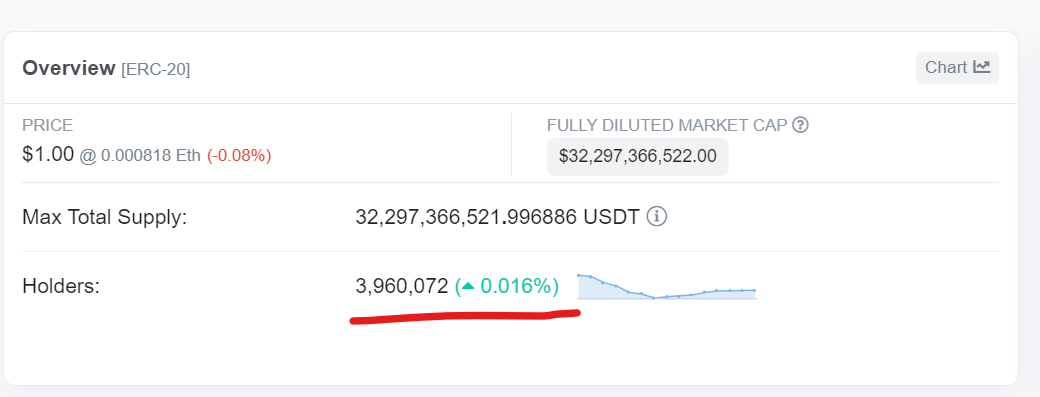Click the 3,960,072 holders count

click(402, 286)
